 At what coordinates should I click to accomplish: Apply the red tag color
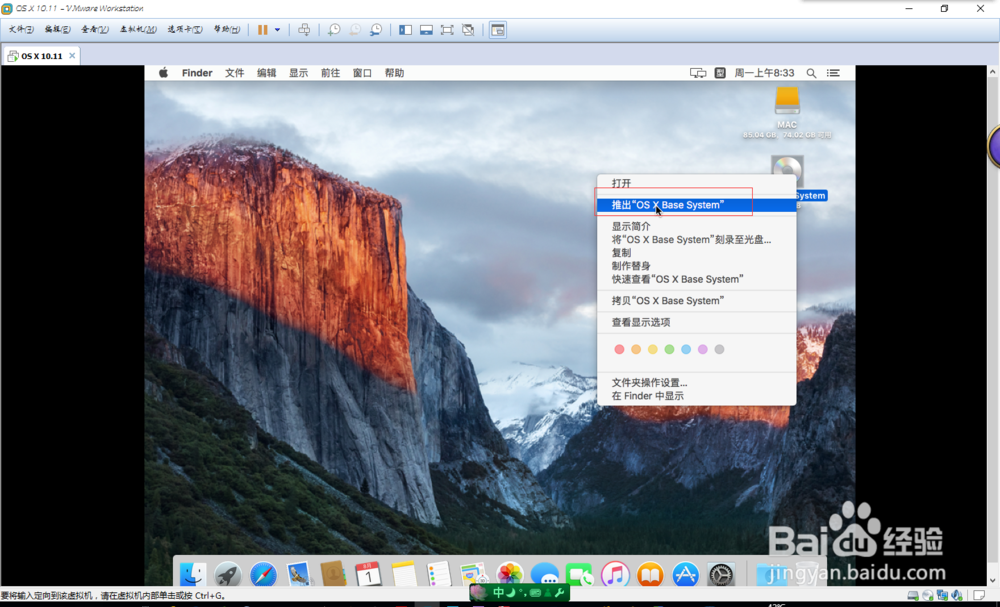click(x=619, y=349)
